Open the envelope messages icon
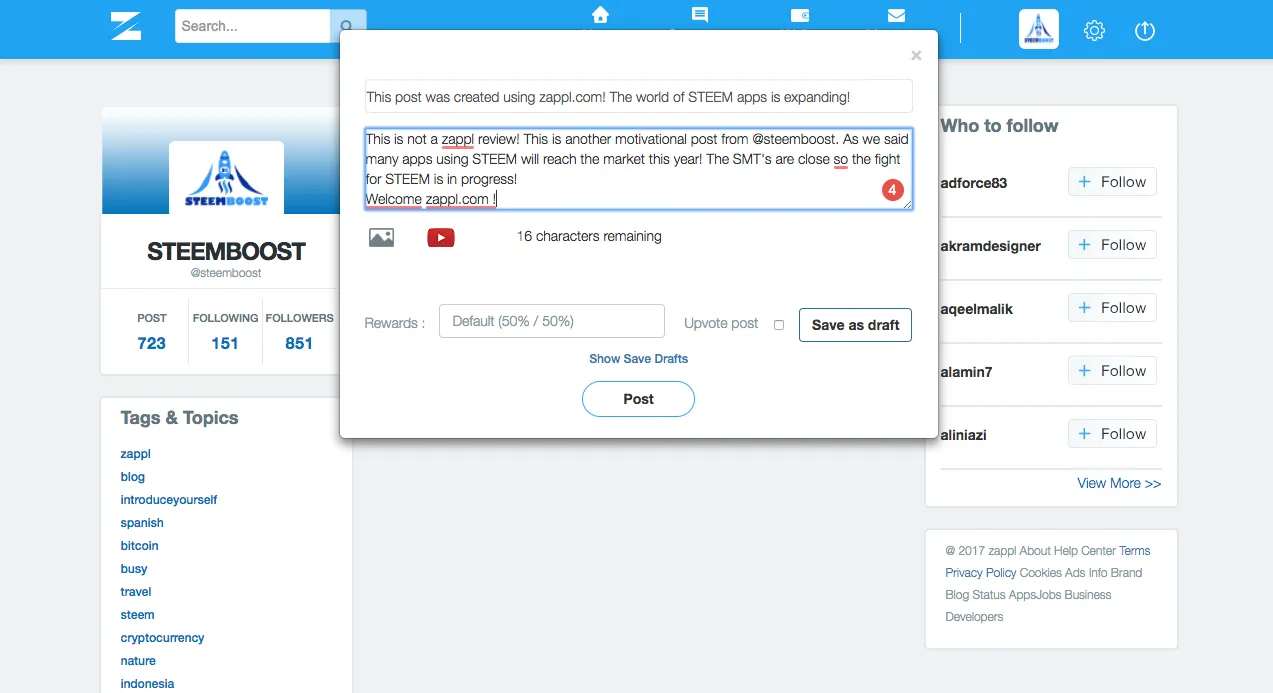Screen dimensions: 1273x693 (896, 15)
